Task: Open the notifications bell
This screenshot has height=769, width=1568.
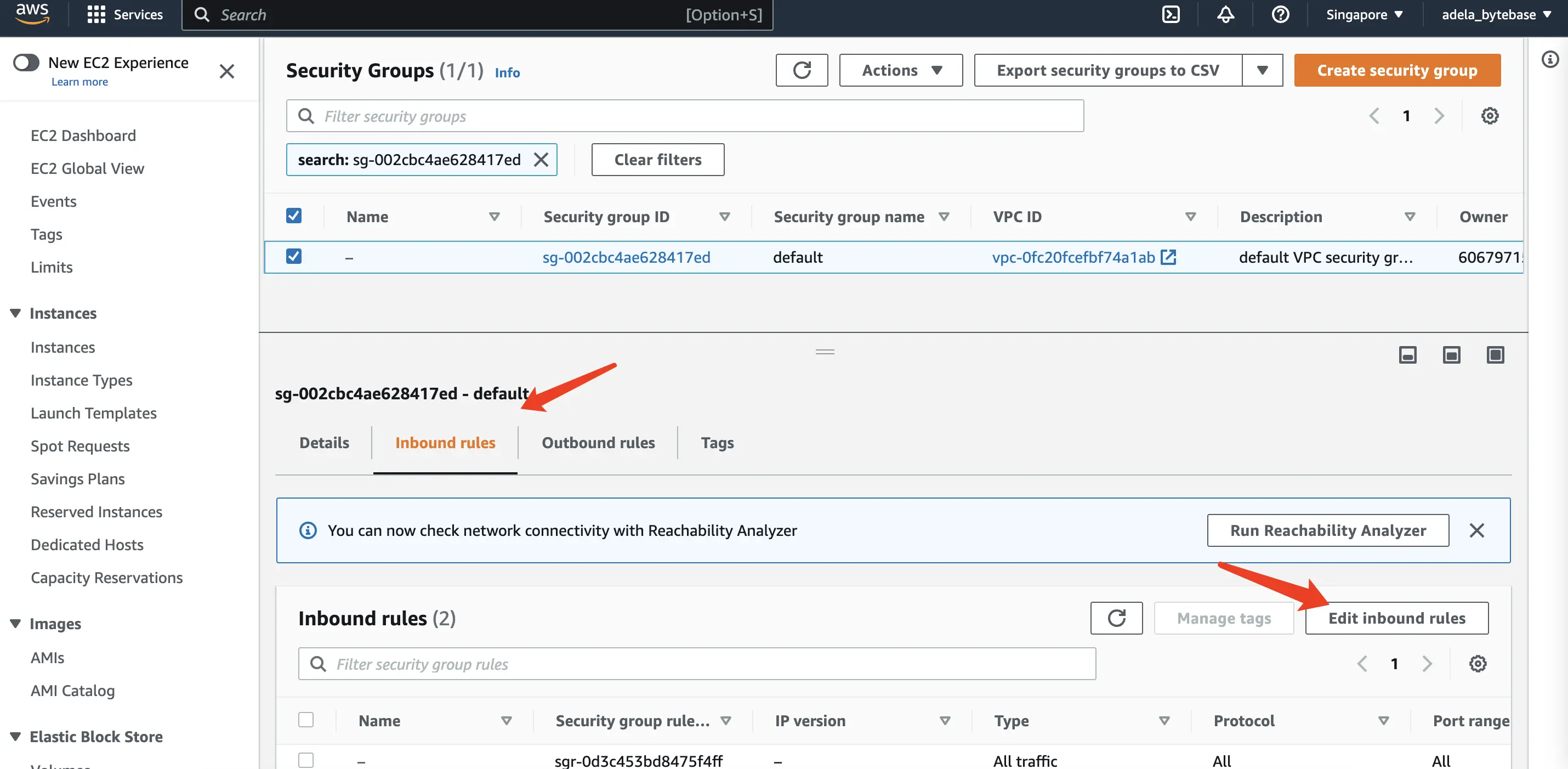Action: pyautogui.click(x=1225, y=15)
